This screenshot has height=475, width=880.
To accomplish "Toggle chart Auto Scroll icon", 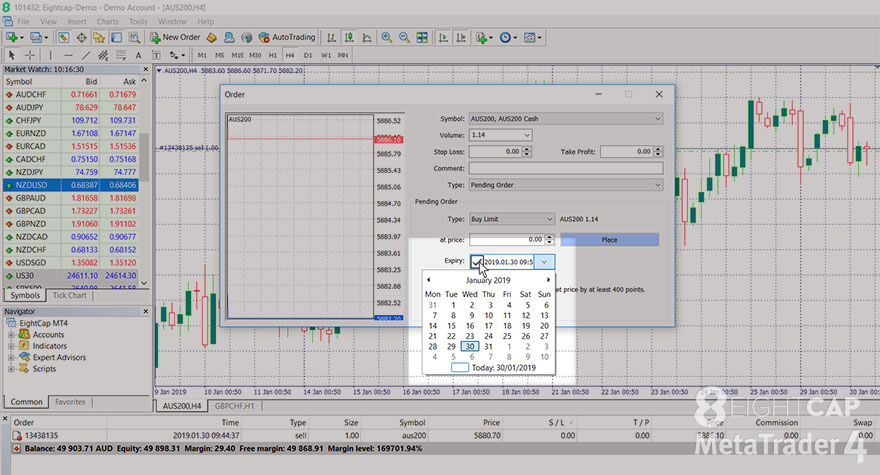I will pyautogui.click(x=443, y=38).
